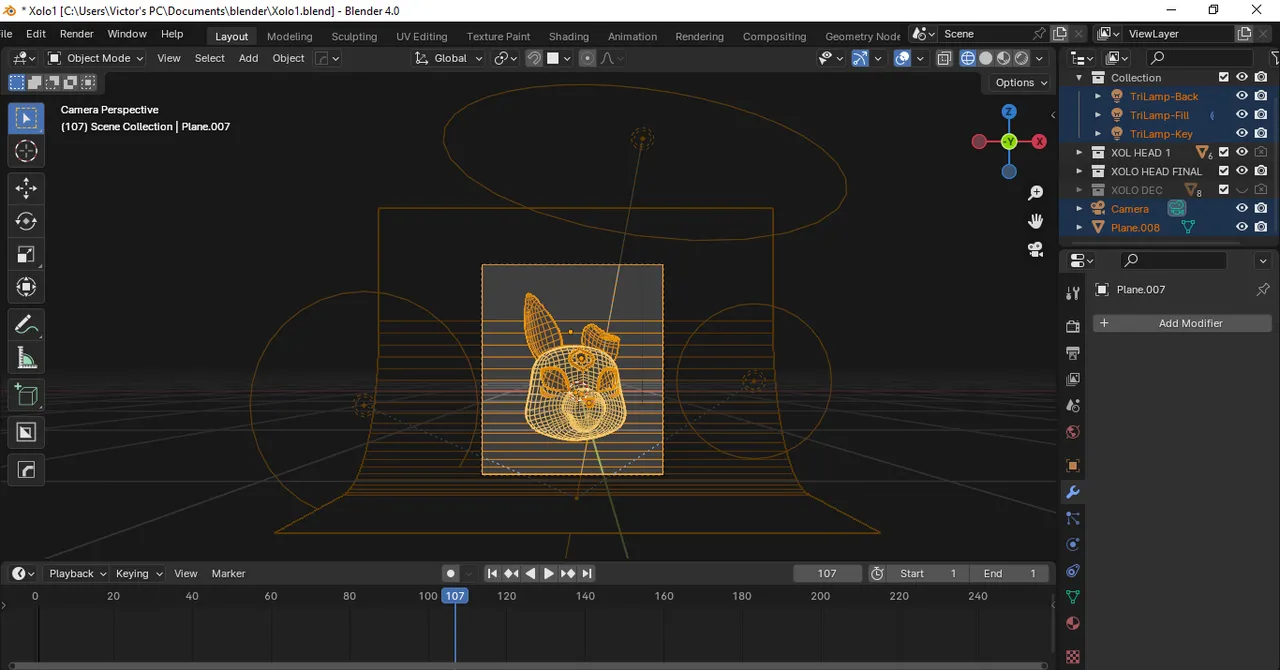
Task: Choose the Add Cube tool
Action: (26, 395)
